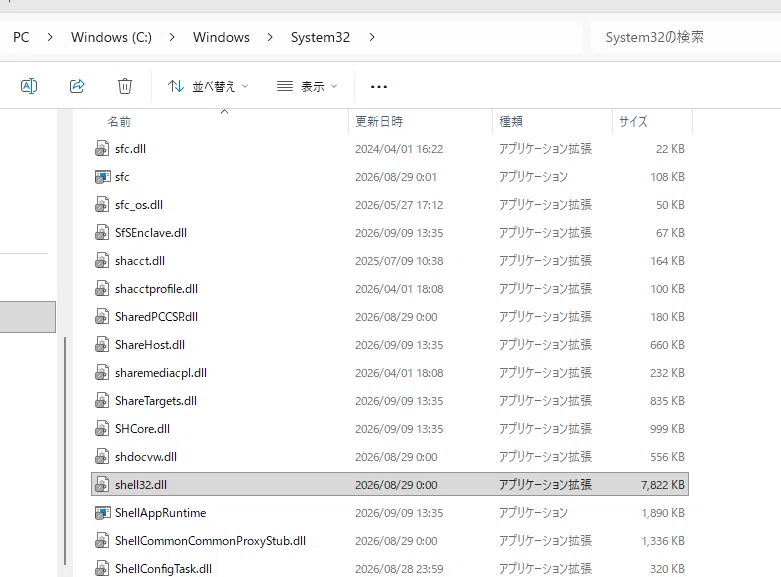Open the more options ellipsis menu
Image resolution: width=781 pixels, height=577 pixels.
[x=379, y=87]
